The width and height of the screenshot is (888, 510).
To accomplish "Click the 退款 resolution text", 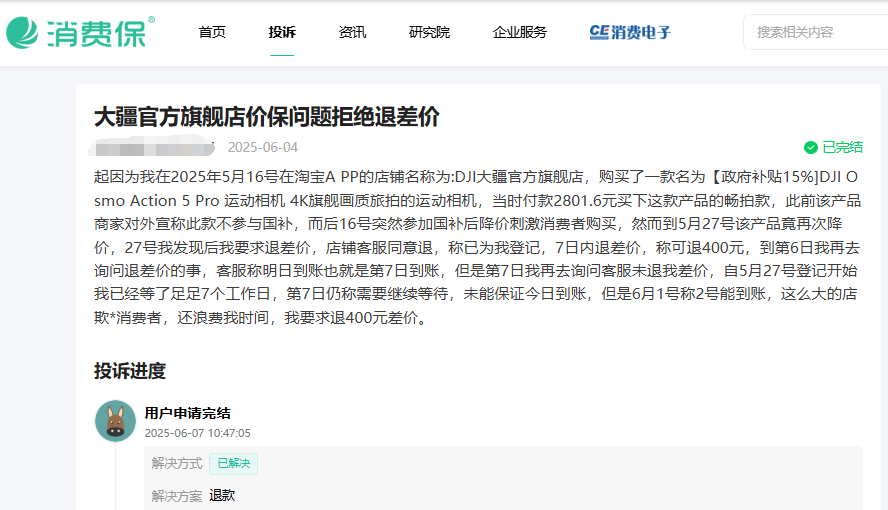I will (222, 496).
